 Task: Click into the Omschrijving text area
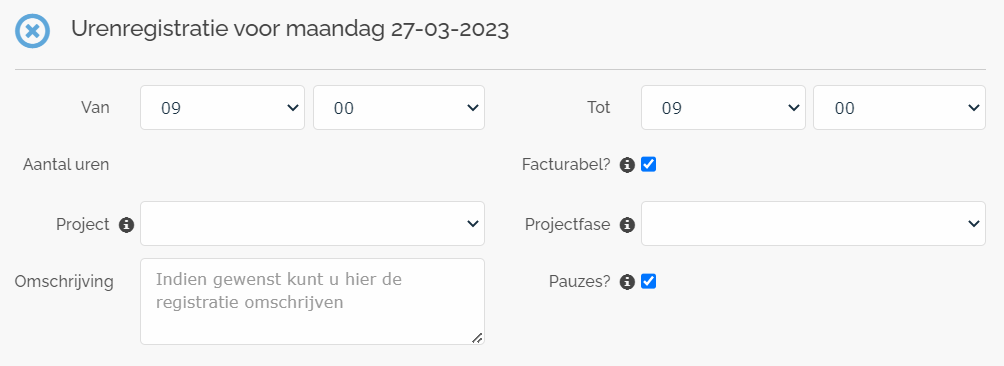pyautogui.click(x=312, y=301)
